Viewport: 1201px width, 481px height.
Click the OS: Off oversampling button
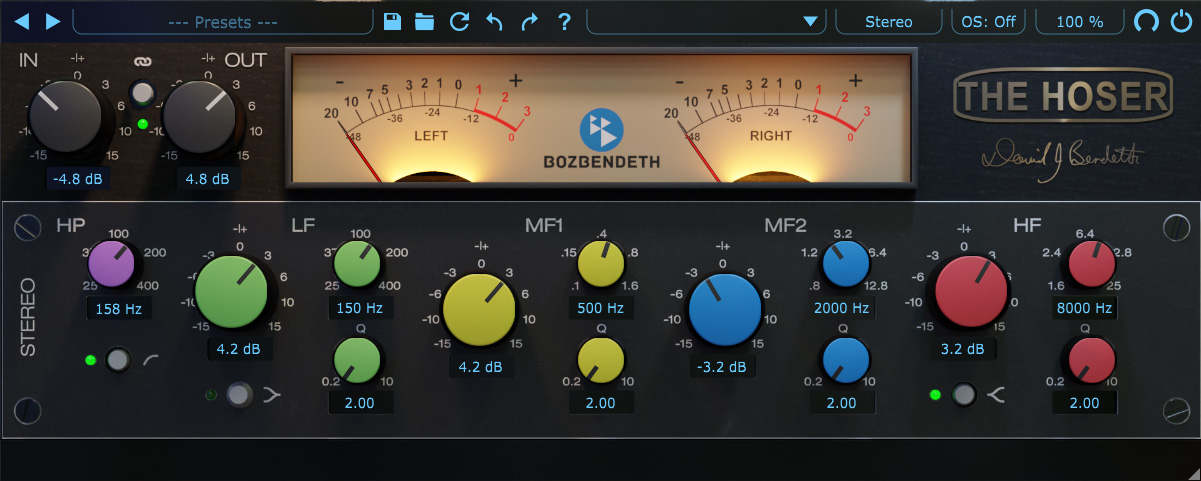pyautogui.click(x=988, y=21)
